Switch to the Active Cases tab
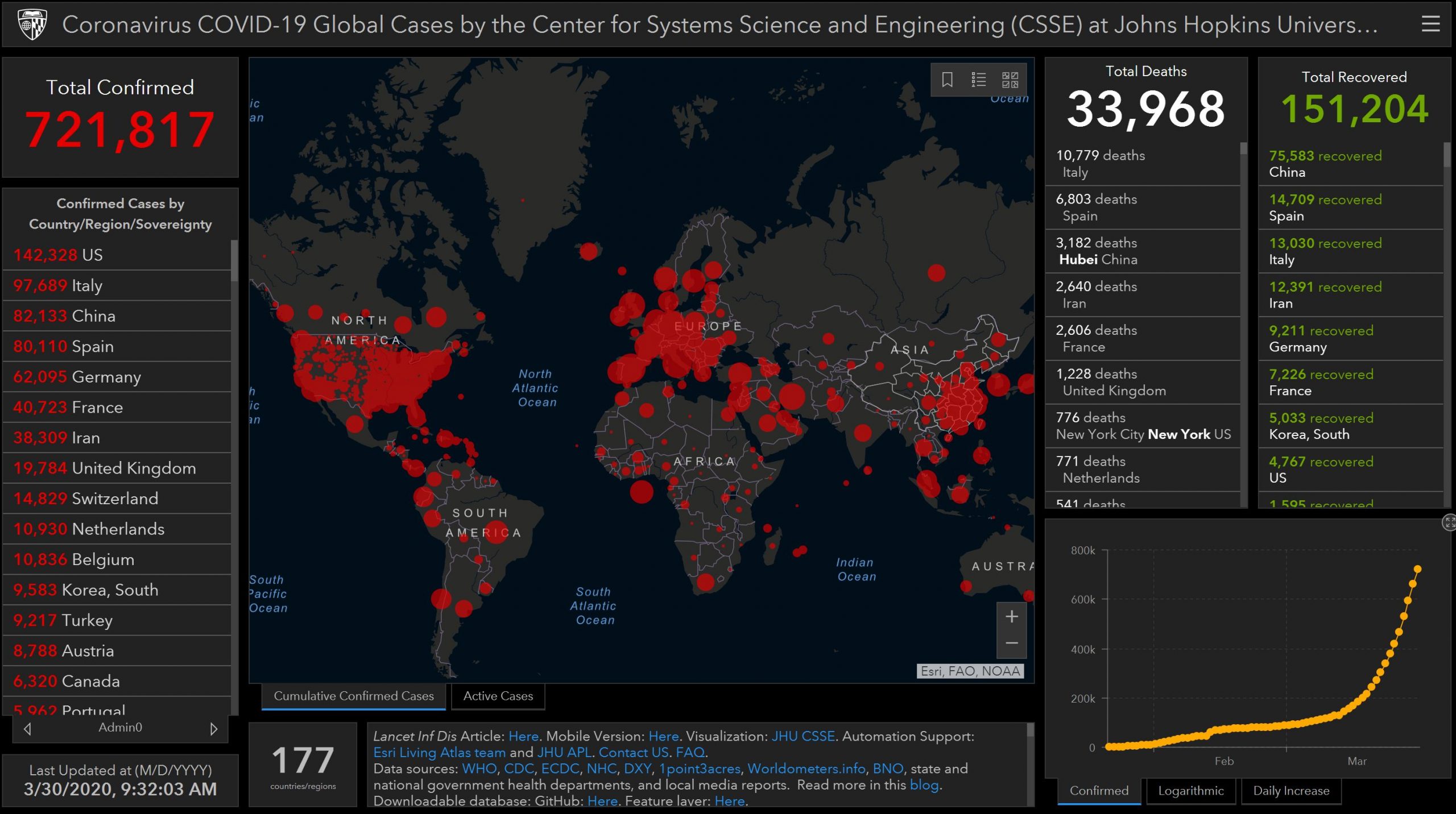 [498, 696]
